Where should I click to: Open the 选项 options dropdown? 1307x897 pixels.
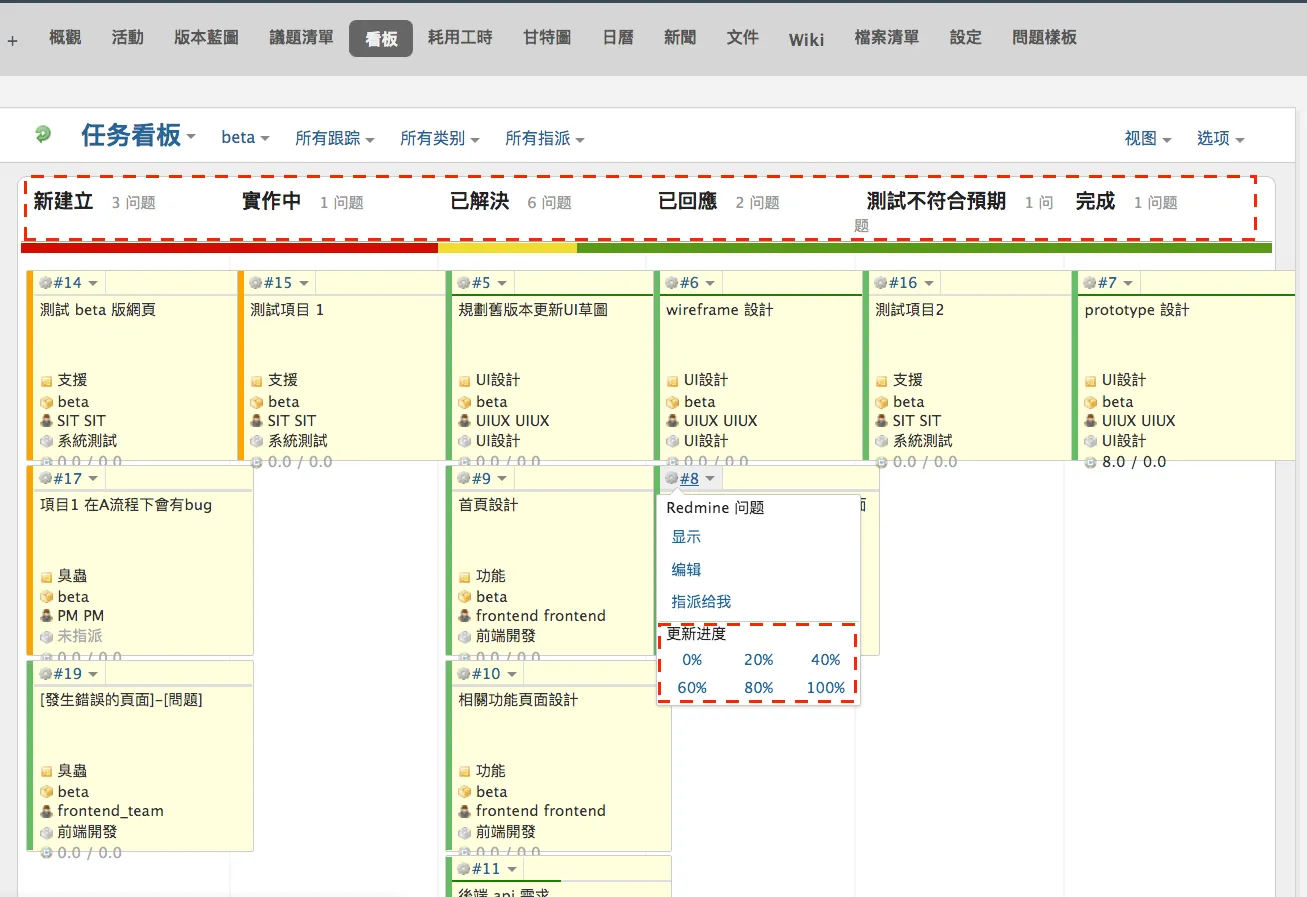1221,138
